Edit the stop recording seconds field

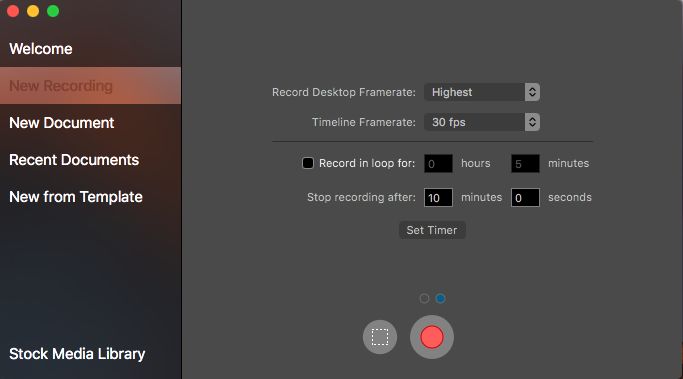point(525,197)
